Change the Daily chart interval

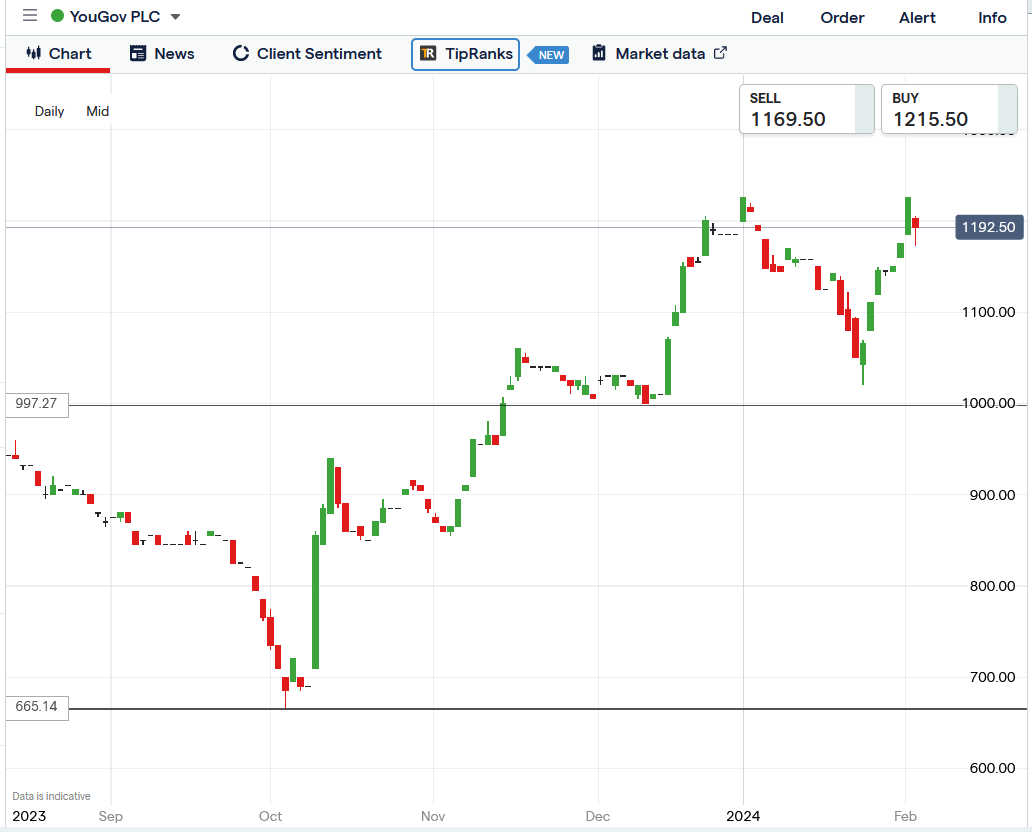coord(49,111)
